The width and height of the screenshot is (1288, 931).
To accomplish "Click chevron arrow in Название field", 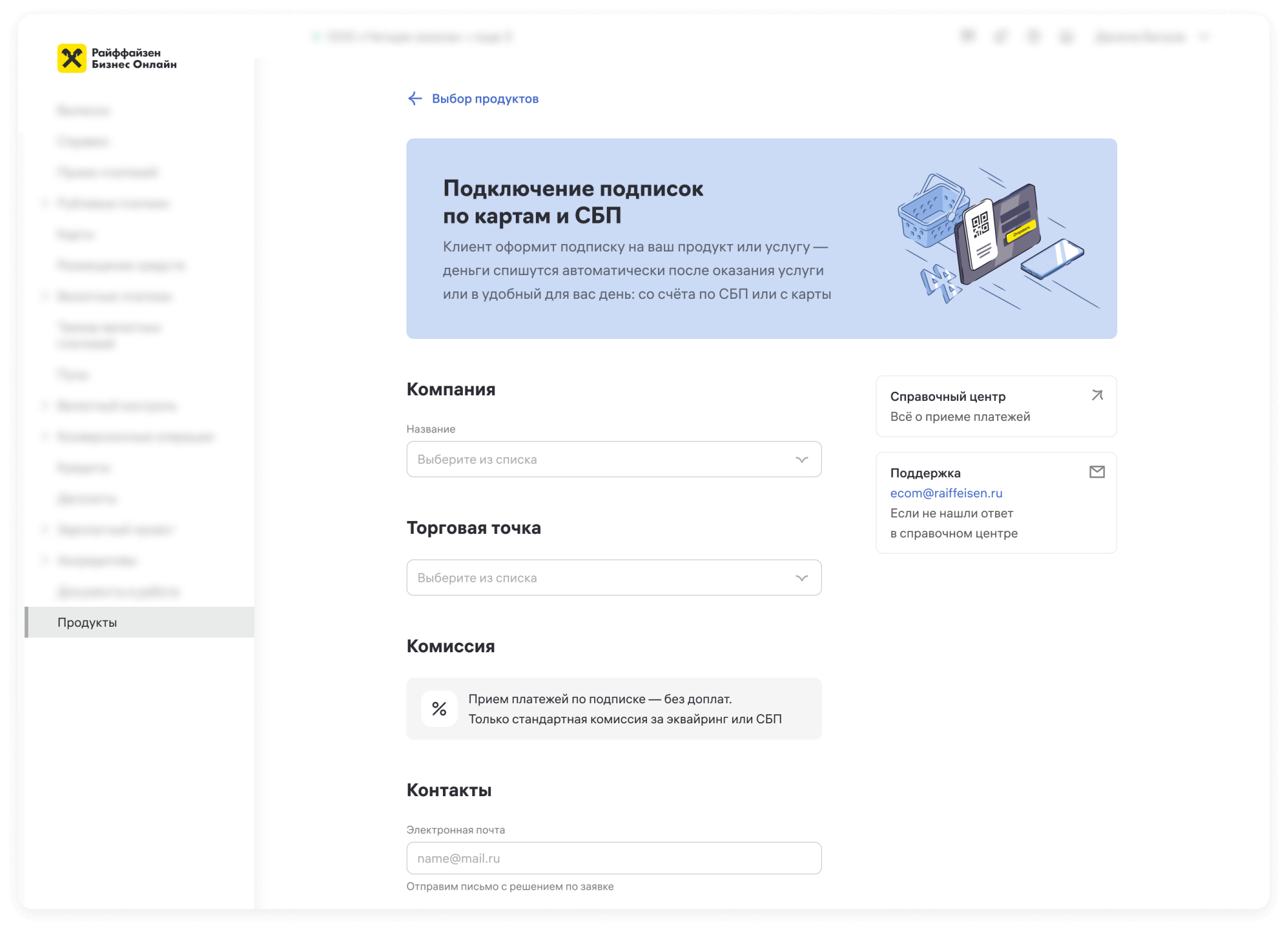I will (801, 460).
